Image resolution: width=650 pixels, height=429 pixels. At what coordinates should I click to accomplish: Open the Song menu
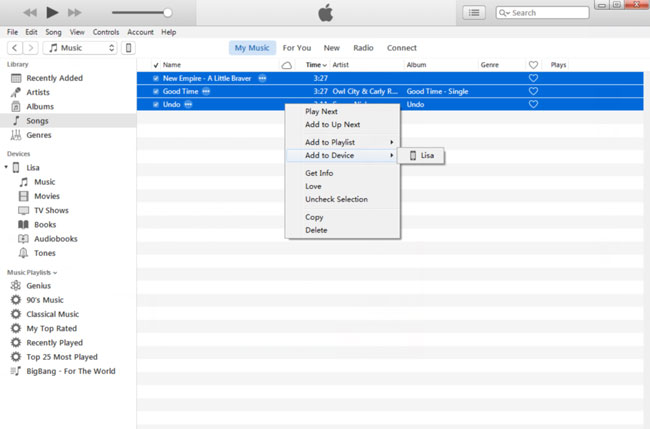pos(53,32)
